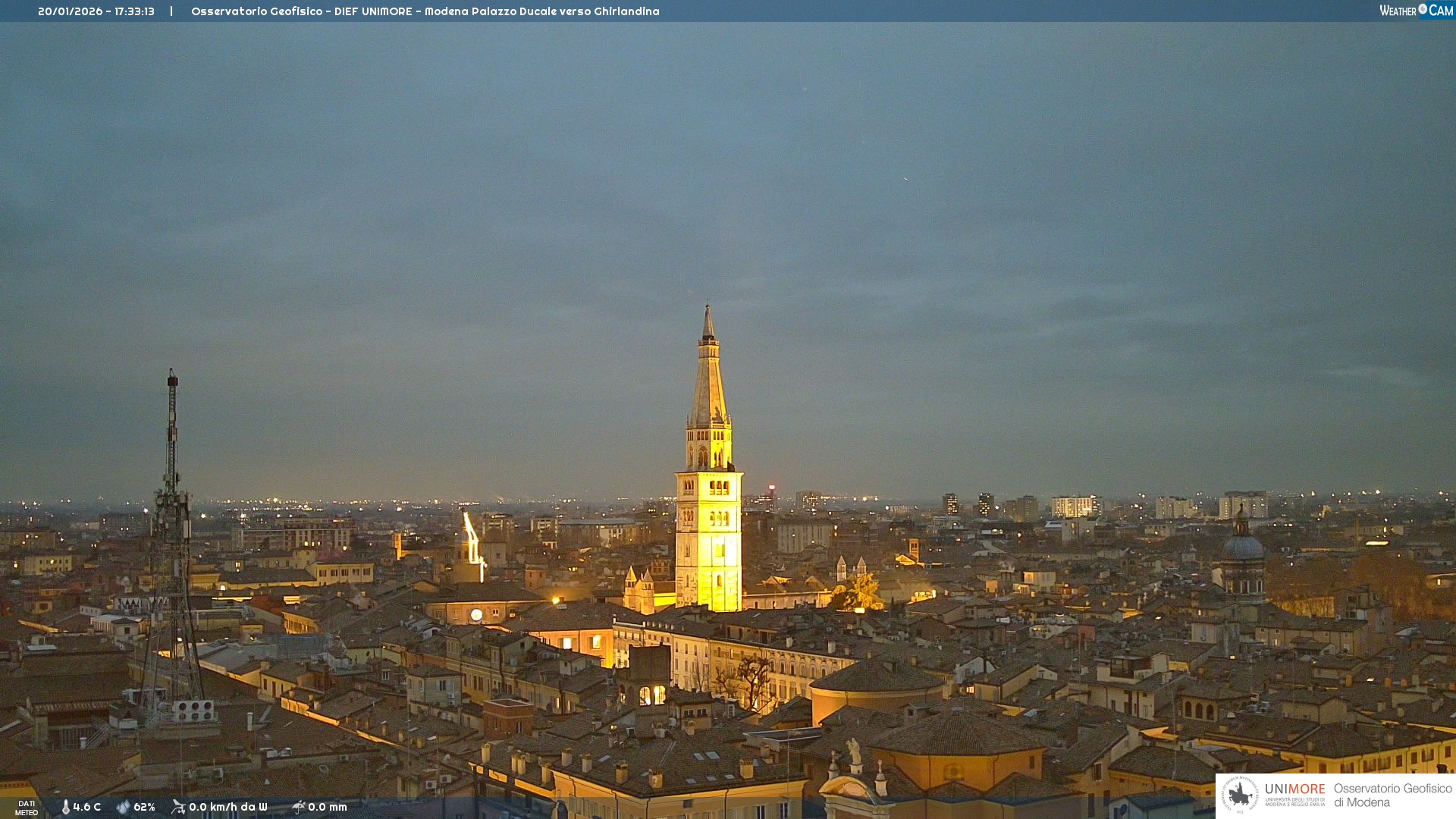Click the WeatherCam logo

1416,11
